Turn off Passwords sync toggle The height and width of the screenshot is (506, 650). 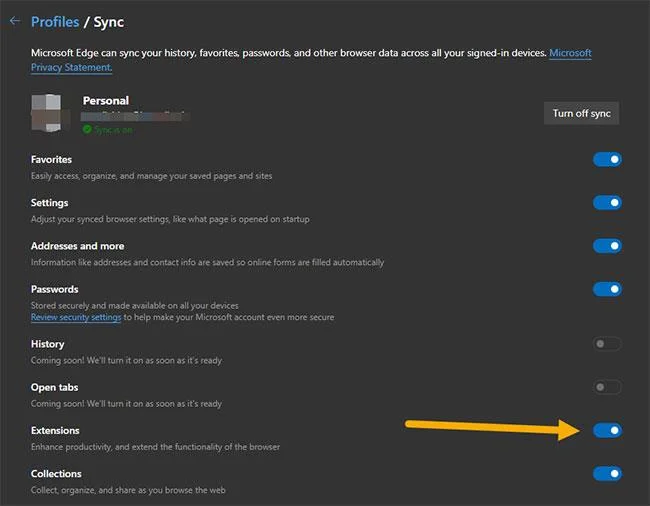tap(607, 289)
